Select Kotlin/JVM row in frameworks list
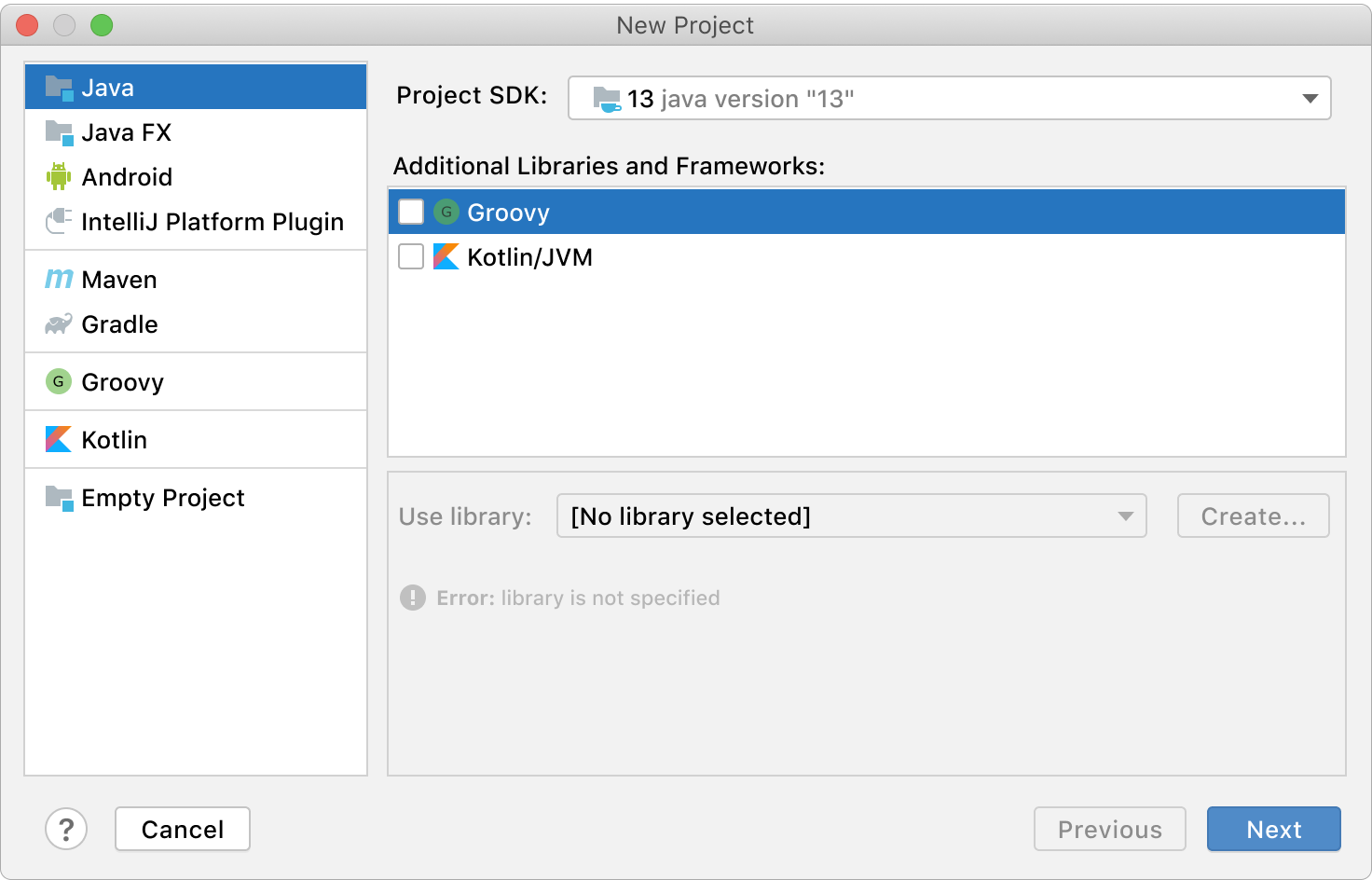Viewport: 1372px width, 880px height. [529, 257]
